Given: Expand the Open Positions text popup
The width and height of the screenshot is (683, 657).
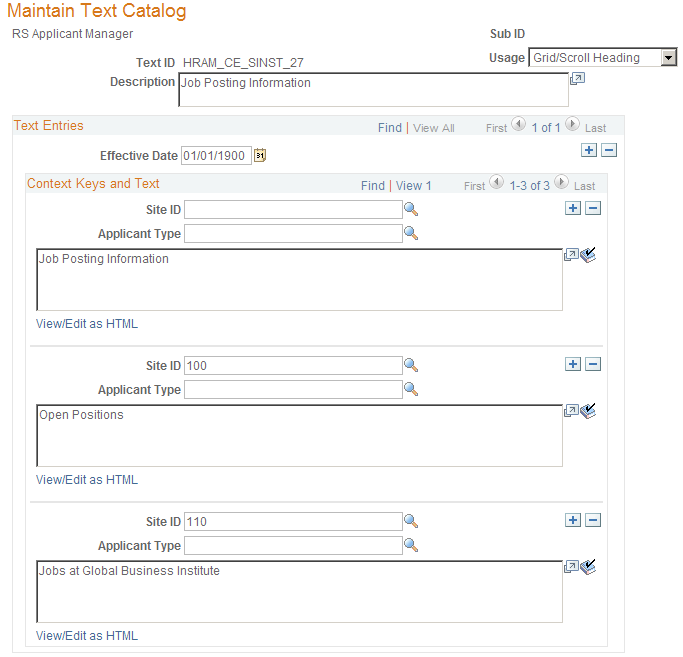Looking at the screenshot, I should click(x=571, y=411).
